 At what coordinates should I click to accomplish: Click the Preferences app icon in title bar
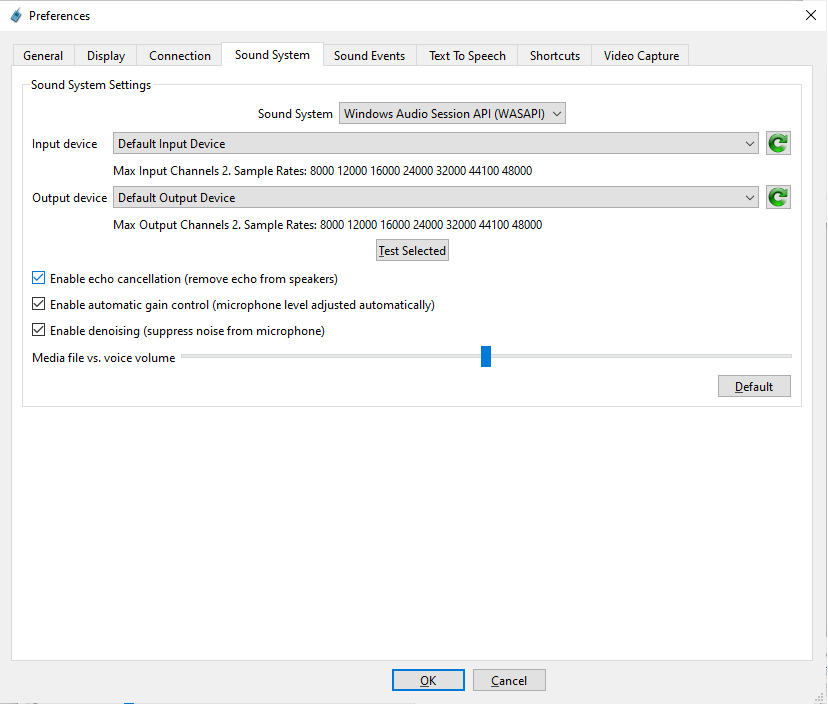15,16
